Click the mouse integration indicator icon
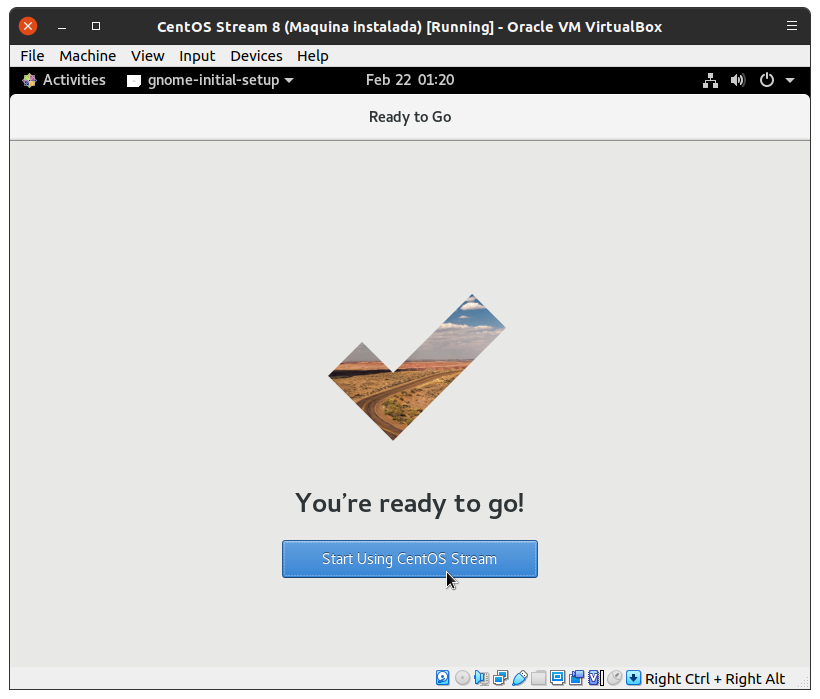Image resolution: width=820 pixels, height=699 pixels. click(x=614, y=678)
